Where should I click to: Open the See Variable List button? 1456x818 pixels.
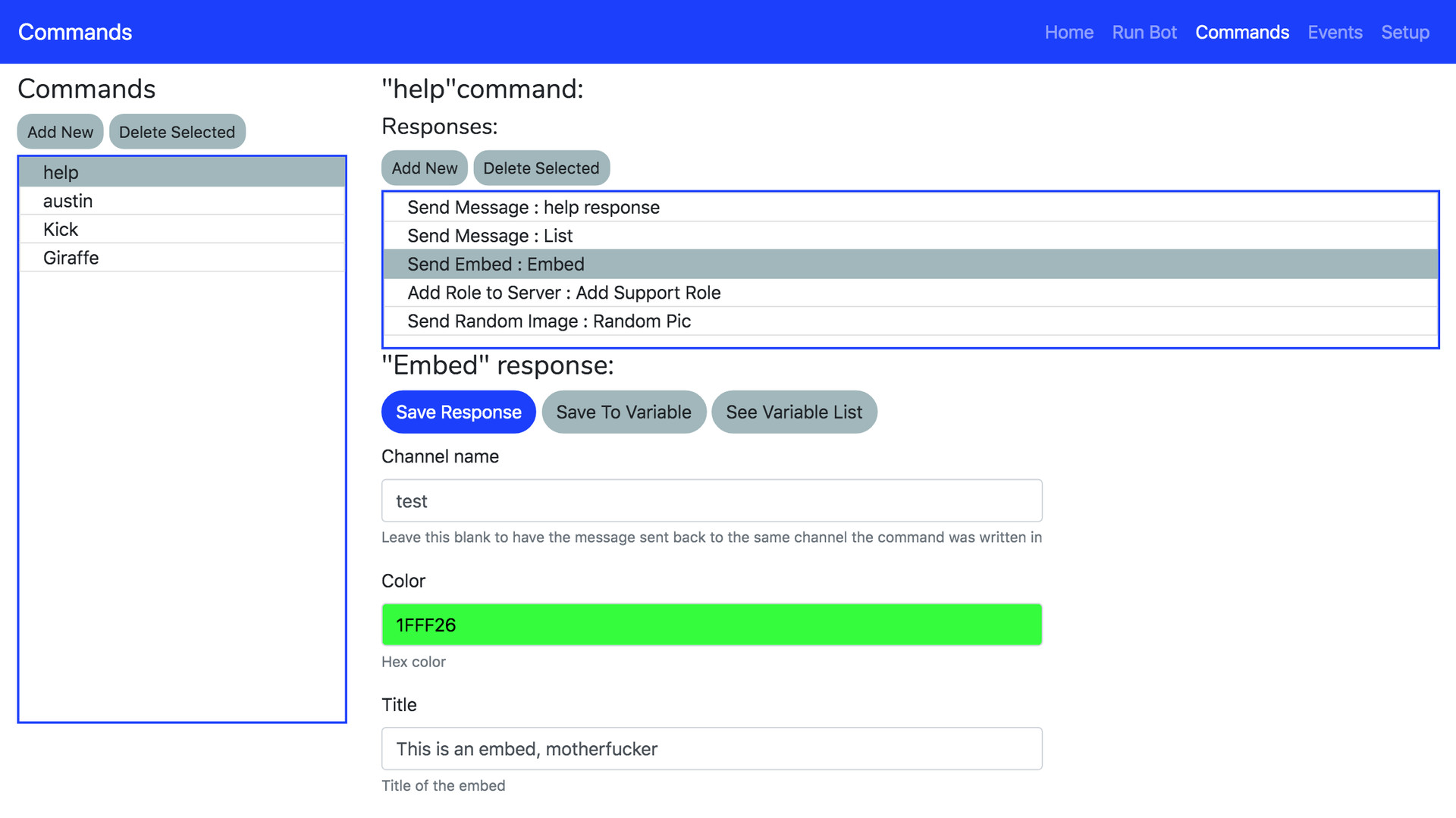[793, 412]
